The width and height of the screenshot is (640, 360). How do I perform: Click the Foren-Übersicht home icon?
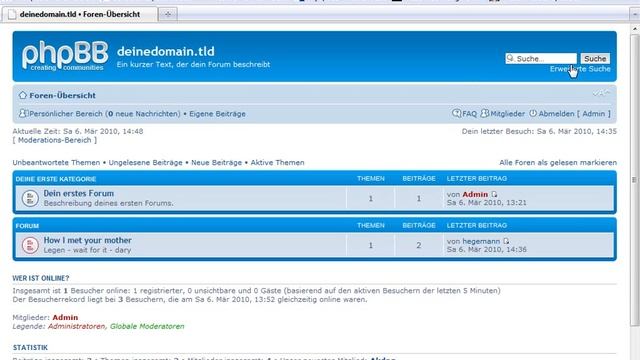[x=22, y=95]
